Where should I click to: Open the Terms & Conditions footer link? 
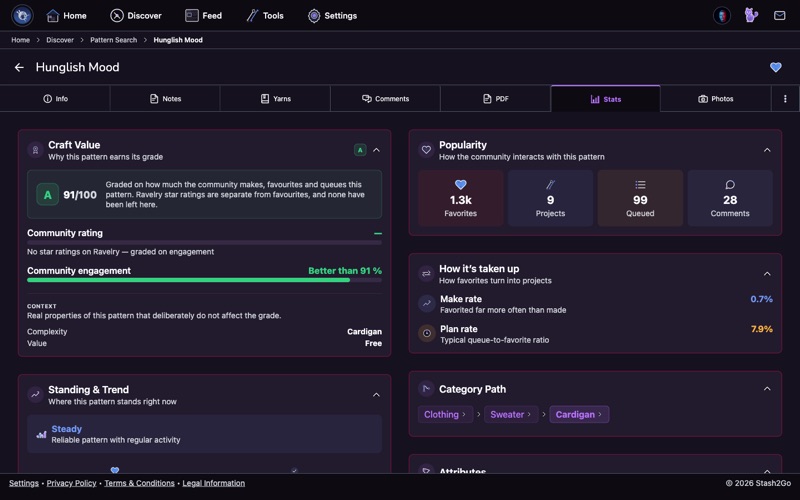coord(139,483)
